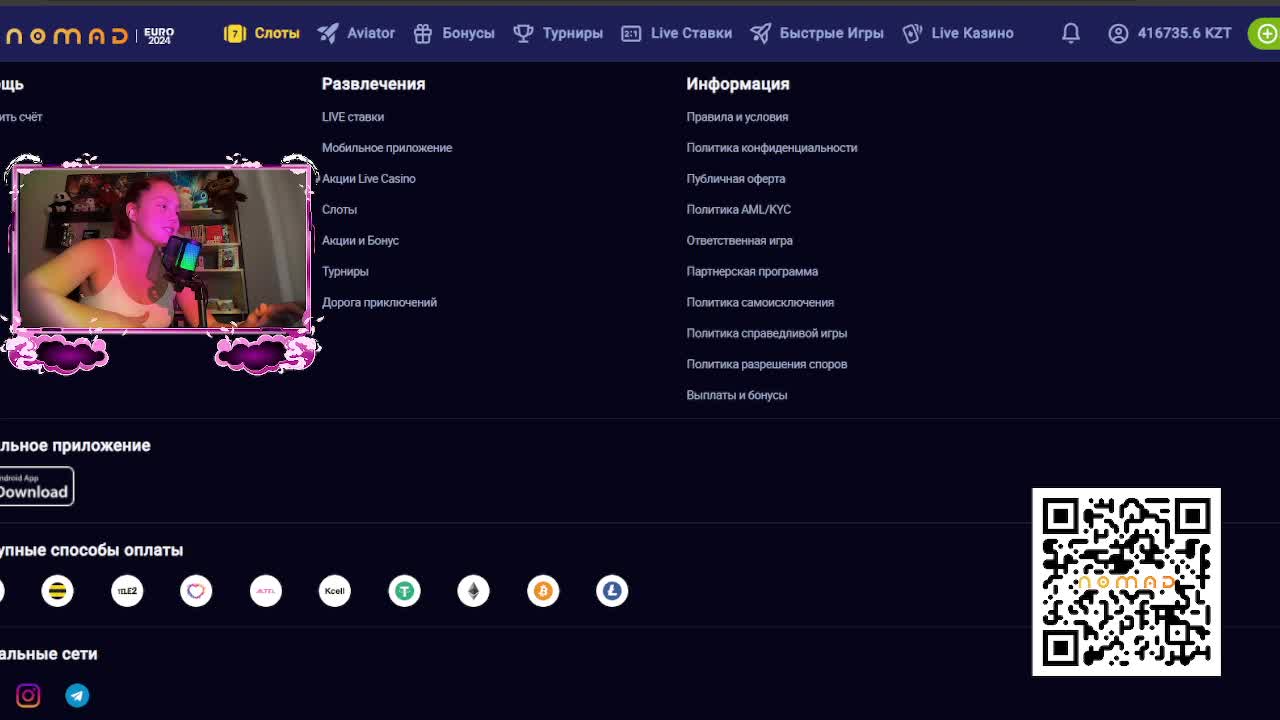Open the Турниры menu item
1280x720 pixels.
(558, 33)
